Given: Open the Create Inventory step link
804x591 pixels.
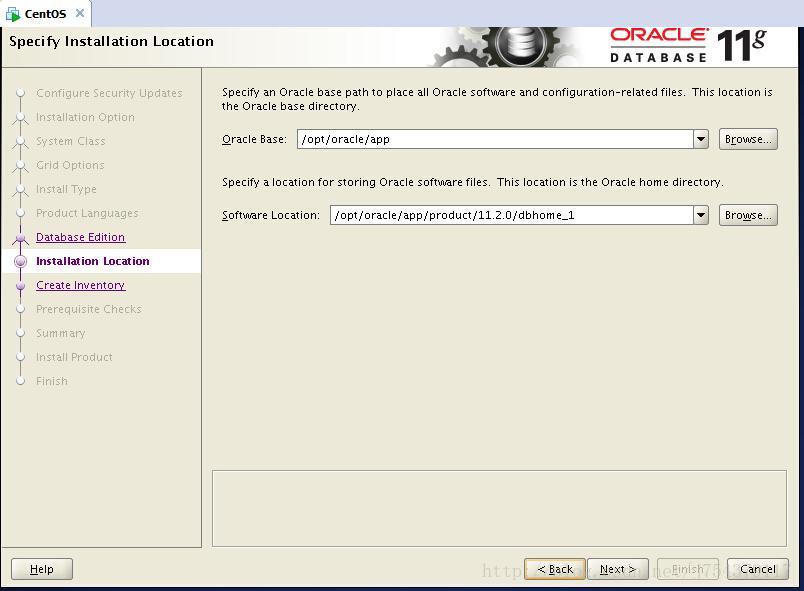Looking at the screenshot, I should [x=80, y=285].
